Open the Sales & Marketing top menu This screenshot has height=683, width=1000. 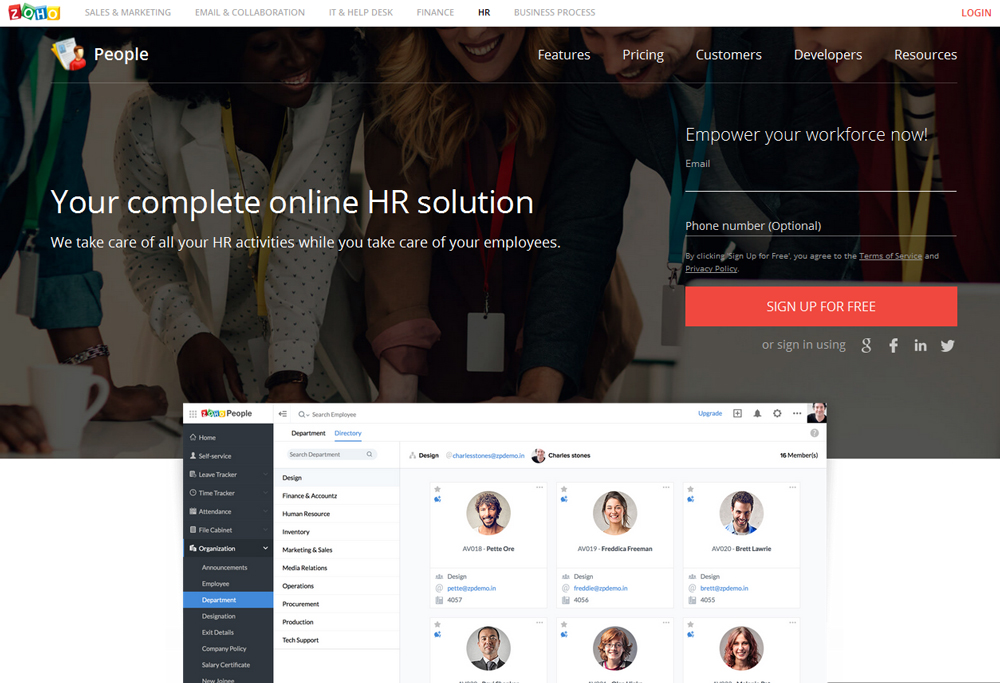click(128, 12)
